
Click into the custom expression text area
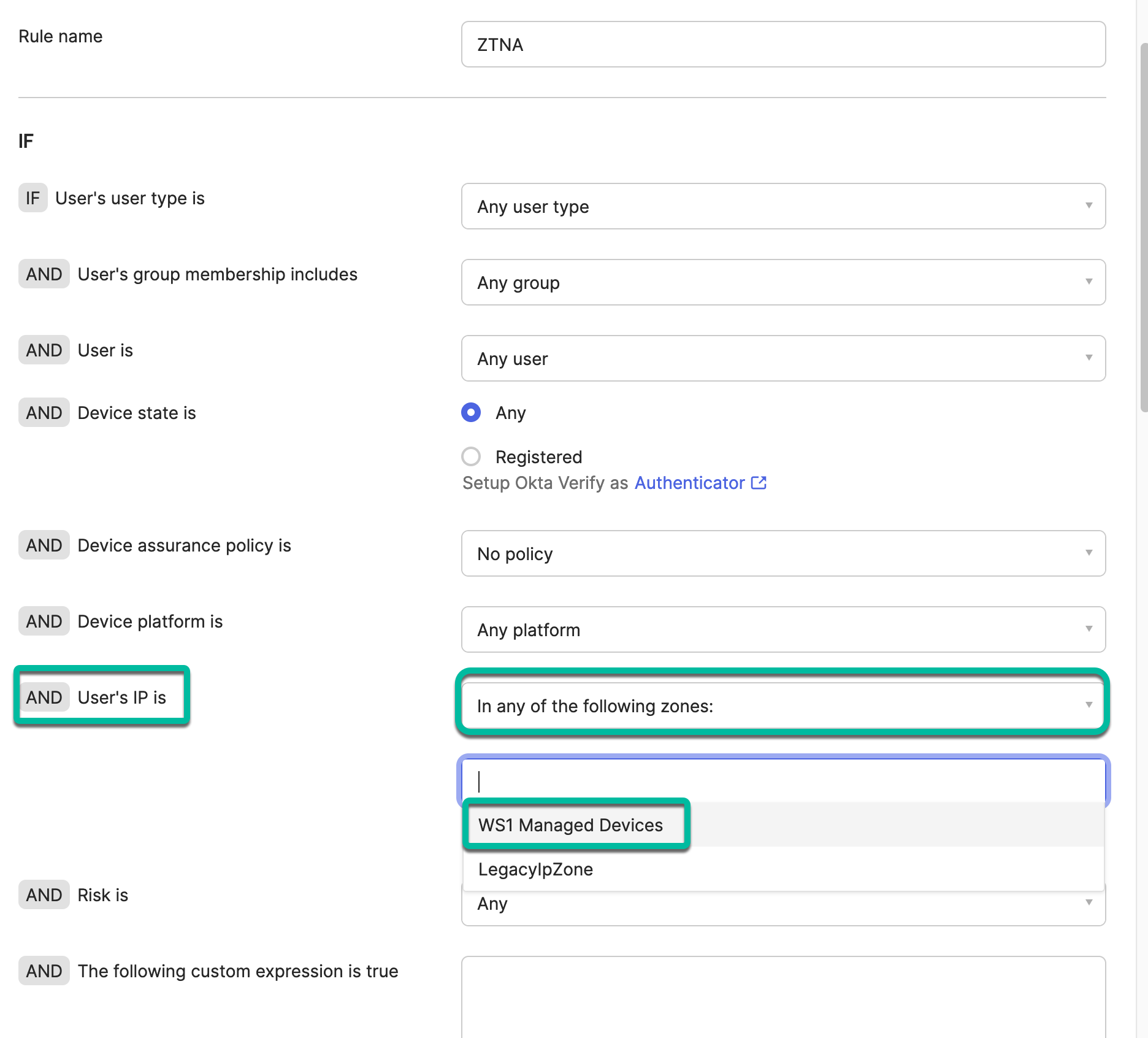tap(783, 997)
